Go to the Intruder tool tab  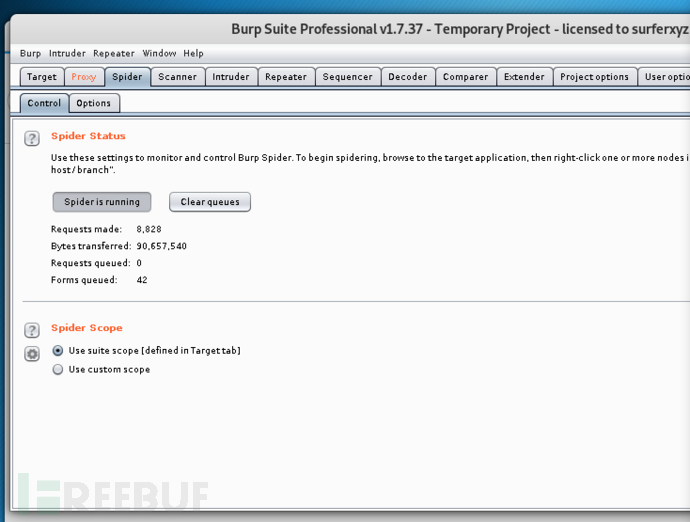(231, 77)
